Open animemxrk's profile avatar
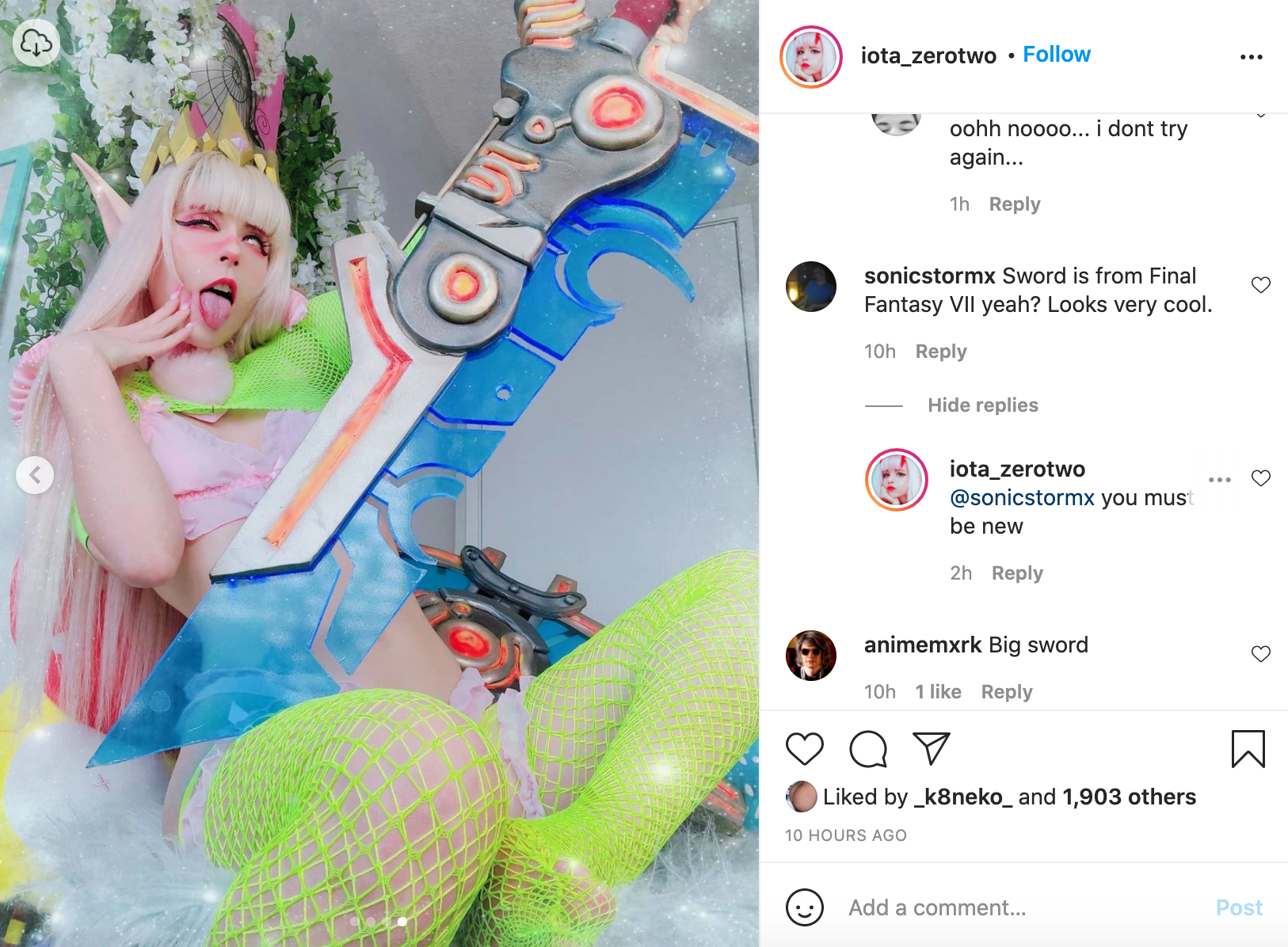 point(811,656)
